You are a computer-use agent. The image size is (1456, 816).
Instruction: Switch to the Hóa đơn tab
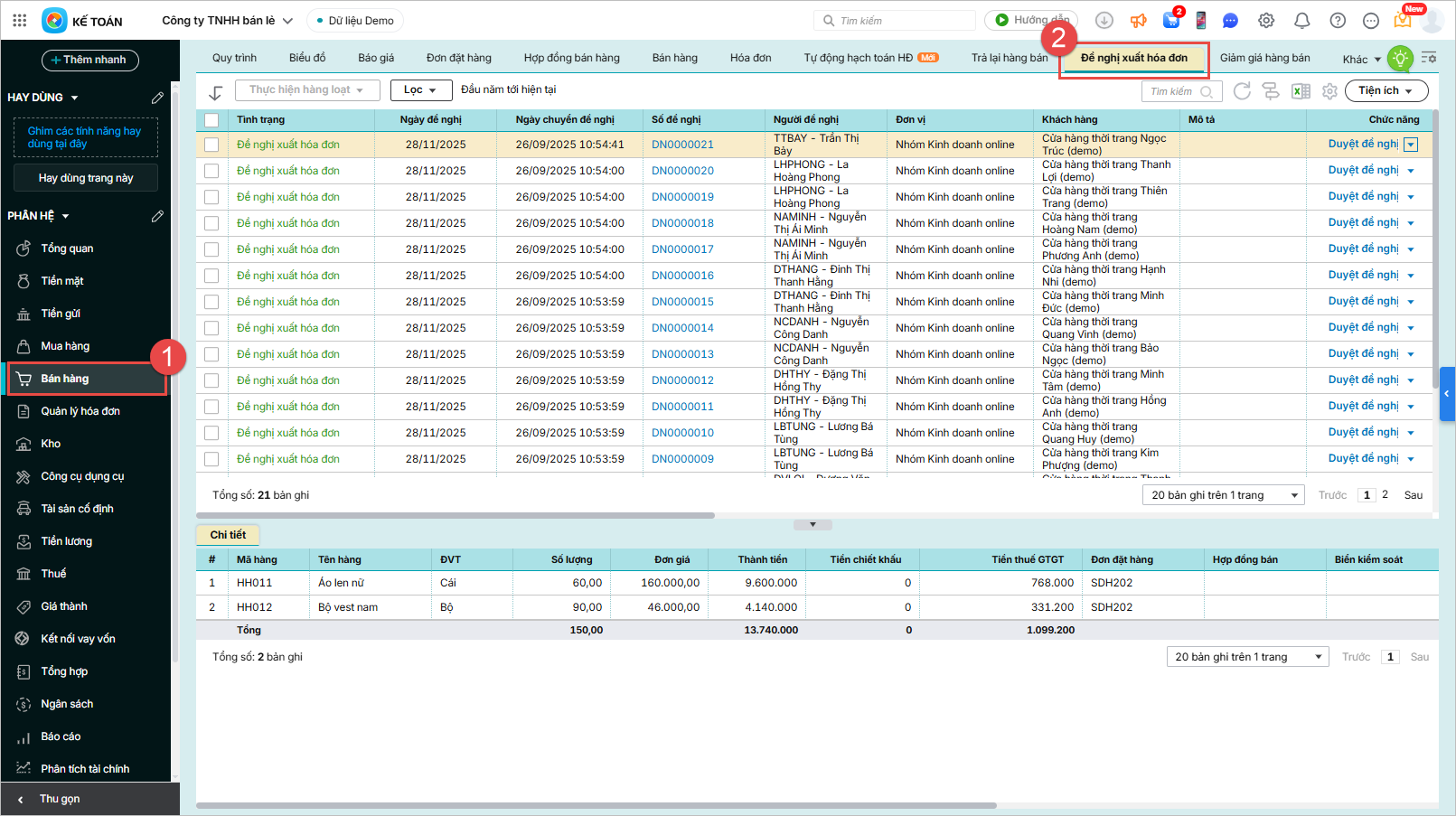pos(750,58)
